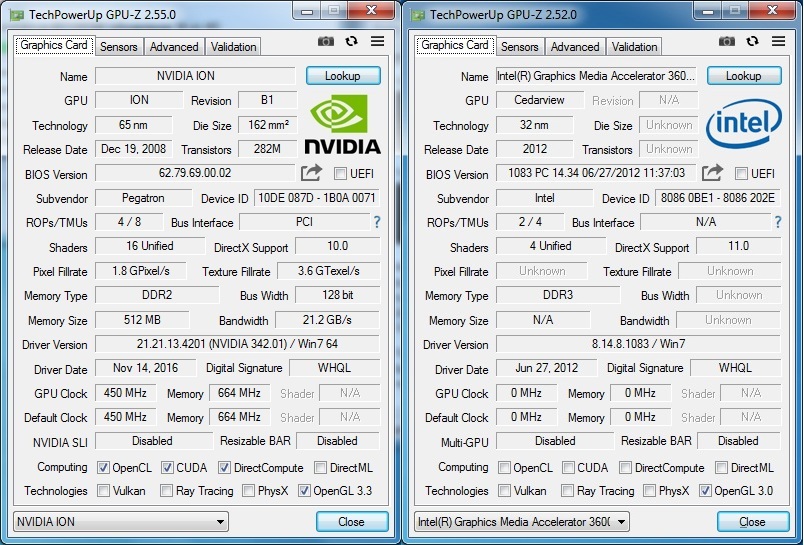Click Lookup button for NVIDIA ION
Screen dimensions: 804x545
[x=343, y=76]
